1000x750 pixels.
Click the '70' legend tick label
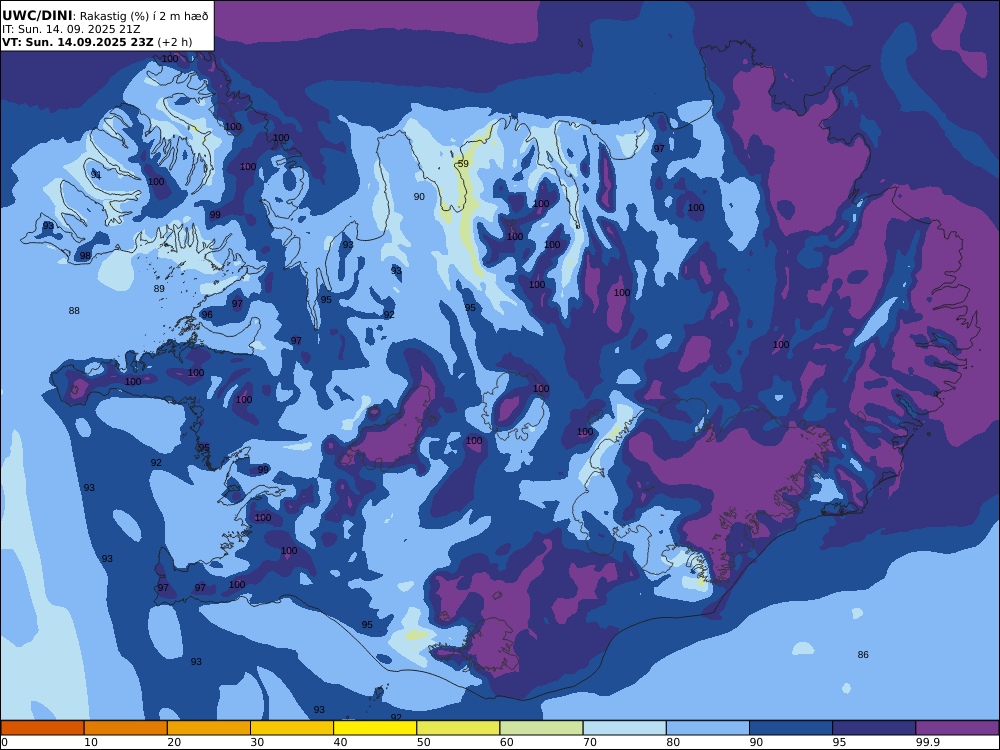click(x=591, y=742)
